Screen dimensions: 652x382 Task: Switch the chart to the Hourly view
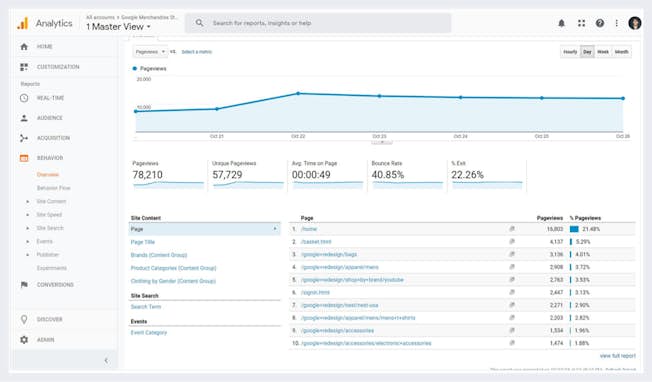[570, 52]
